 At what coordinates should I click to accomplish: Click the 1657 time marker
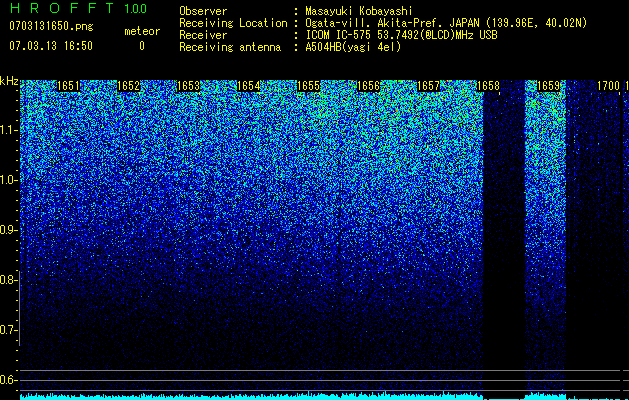pos(428,86)
